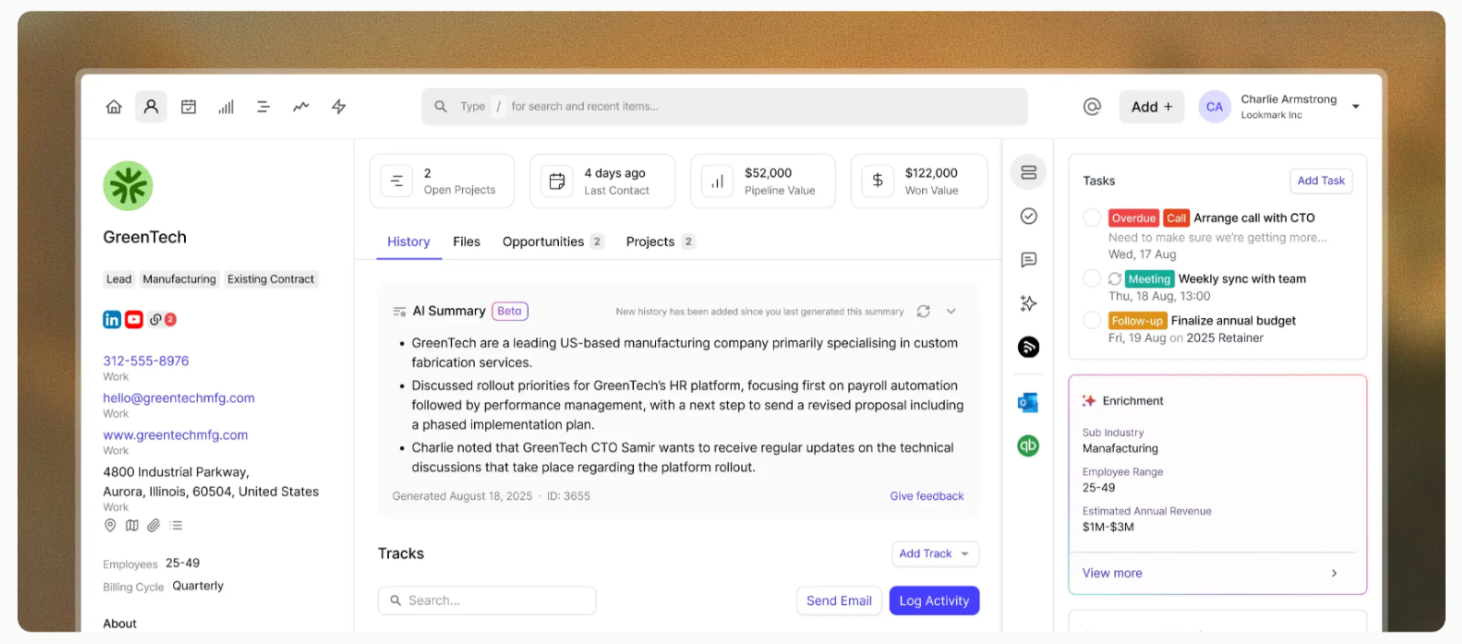Open the Contacts person icon

151,106
